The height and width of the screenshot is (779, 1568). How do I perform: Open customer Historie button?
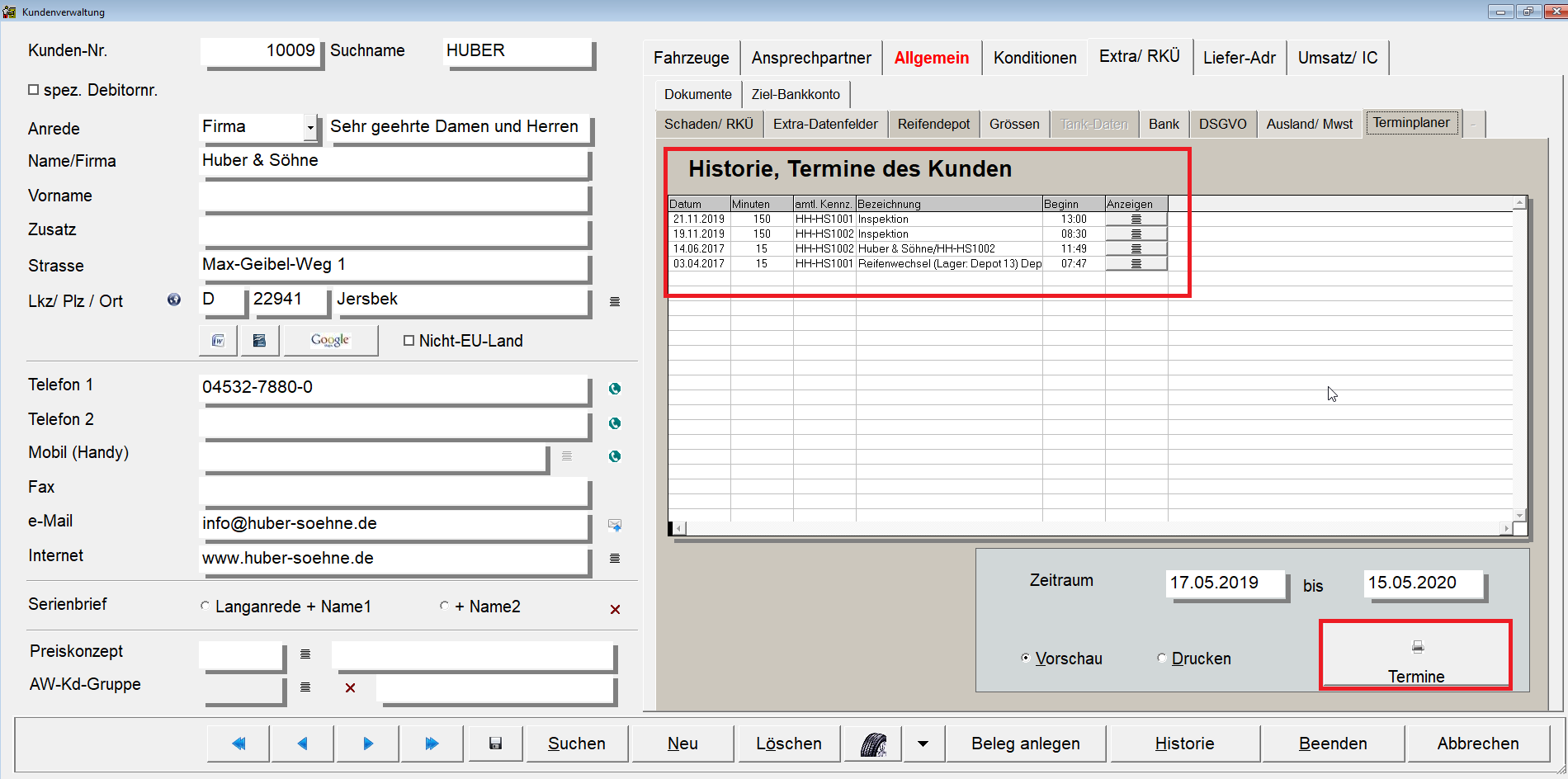(1184, 744)
